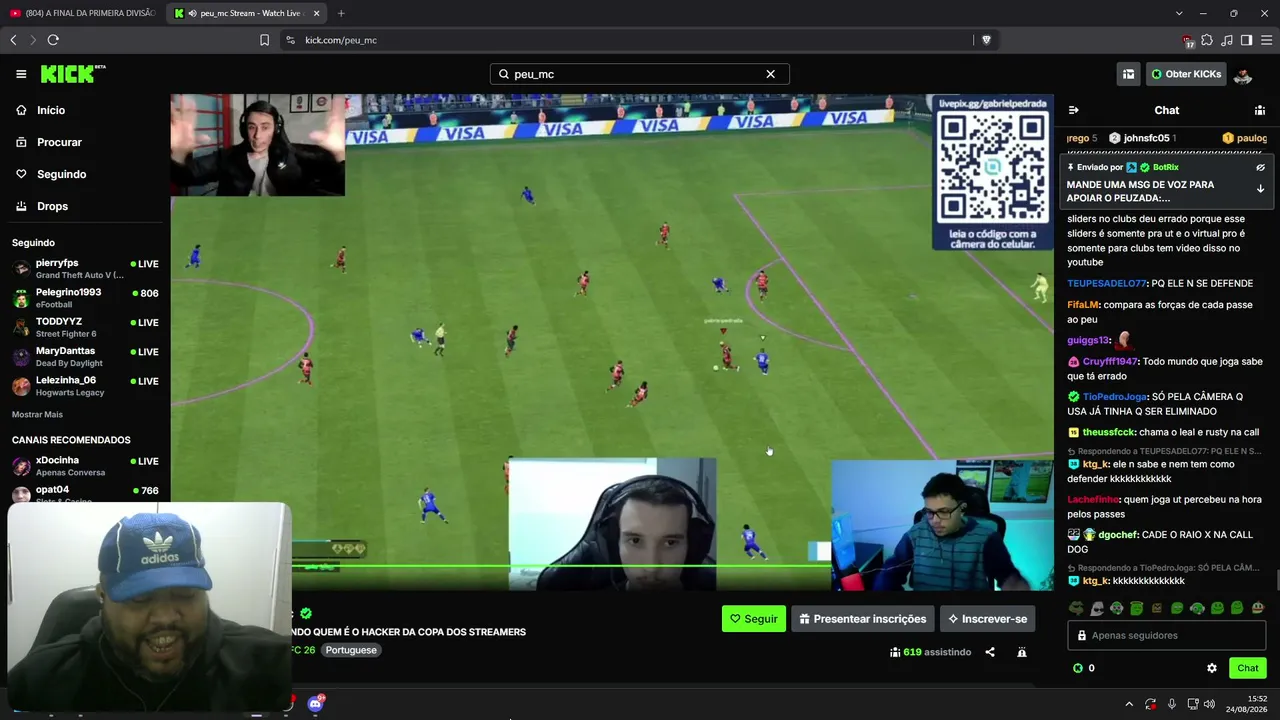The width and height of the screenshot is (1280, 720).
Task: Select the last emote in chat emote bar
Action: (x=1257, y=608)
